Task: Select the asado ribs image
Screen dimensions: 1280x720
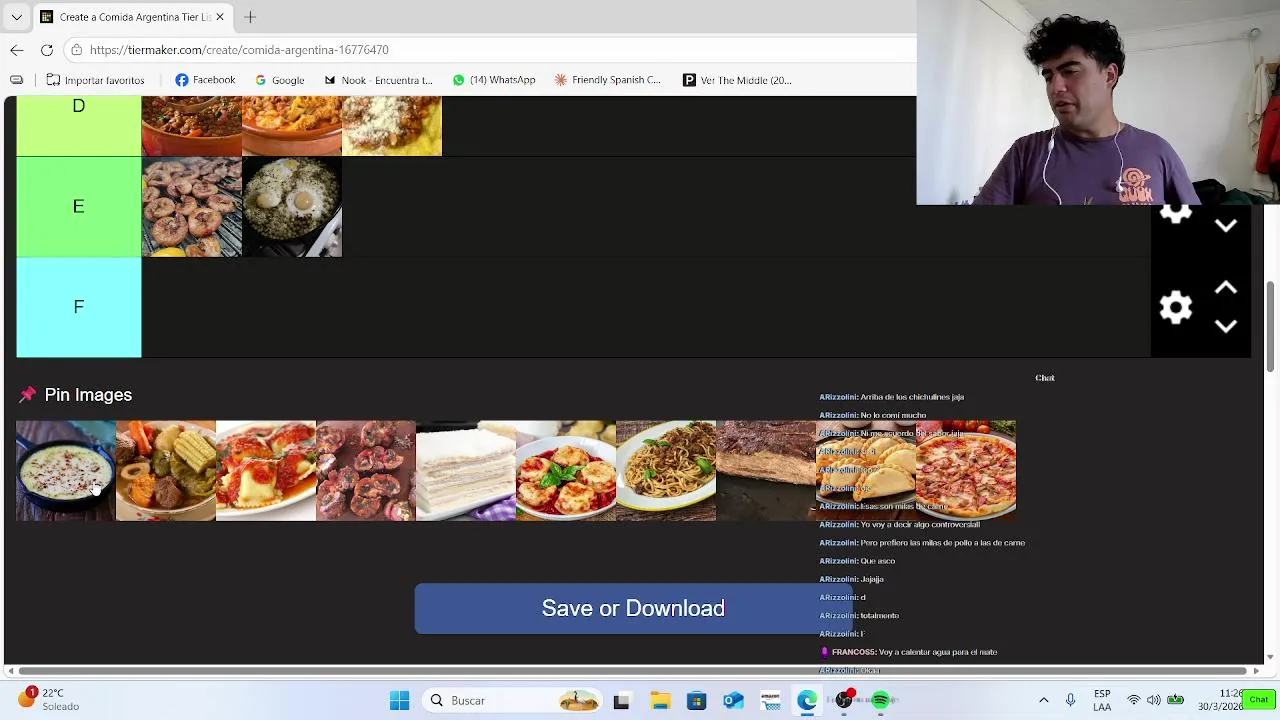Action: pos(766,471)
